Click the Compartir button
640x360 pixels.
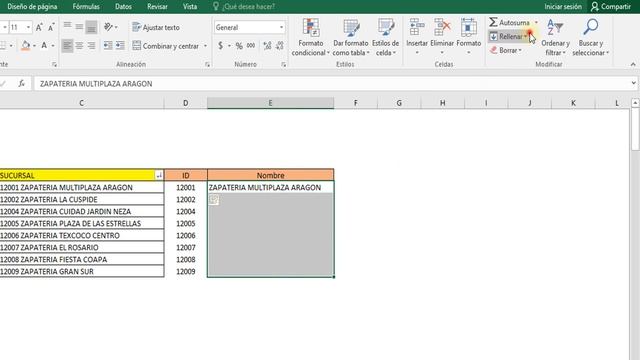pyautogui.click(x=611, y=7)
